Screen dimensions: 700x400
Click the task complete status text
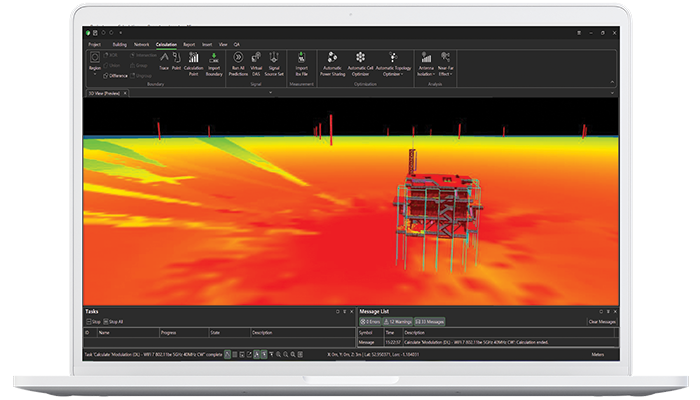click(x=153, y=354)
